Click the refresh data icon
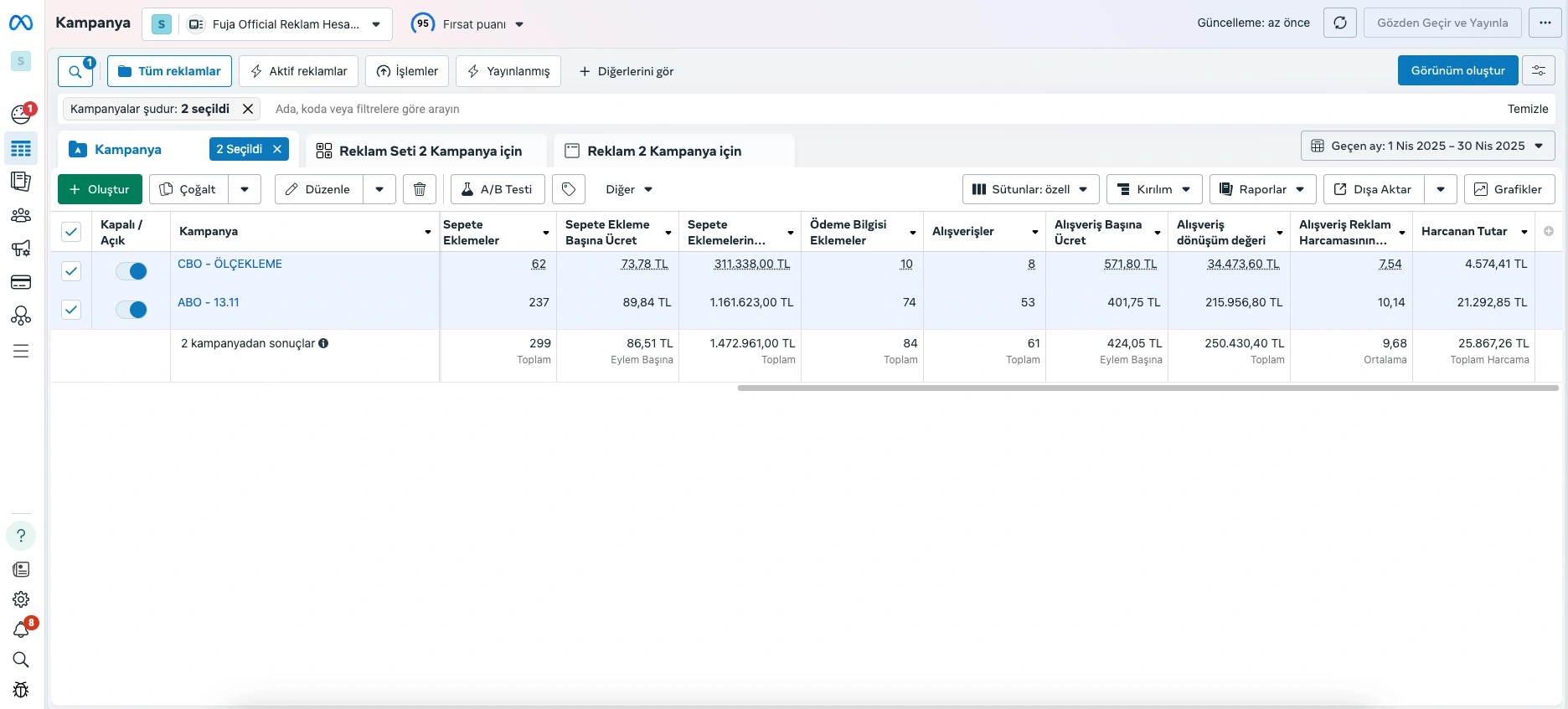 (1339, 23)
